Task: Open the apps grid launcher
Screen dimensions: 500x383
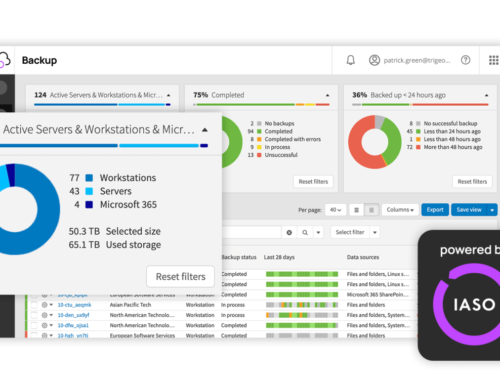Action: tap(494, 60)
